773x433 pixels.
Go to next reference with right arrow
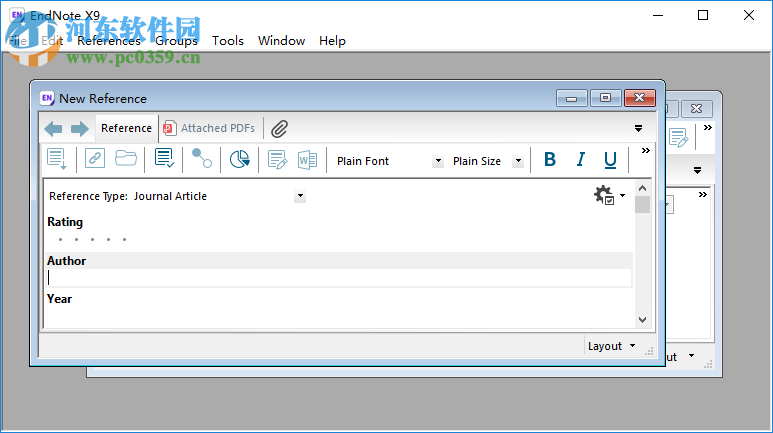pyautogui.click(x=79, y=129)
